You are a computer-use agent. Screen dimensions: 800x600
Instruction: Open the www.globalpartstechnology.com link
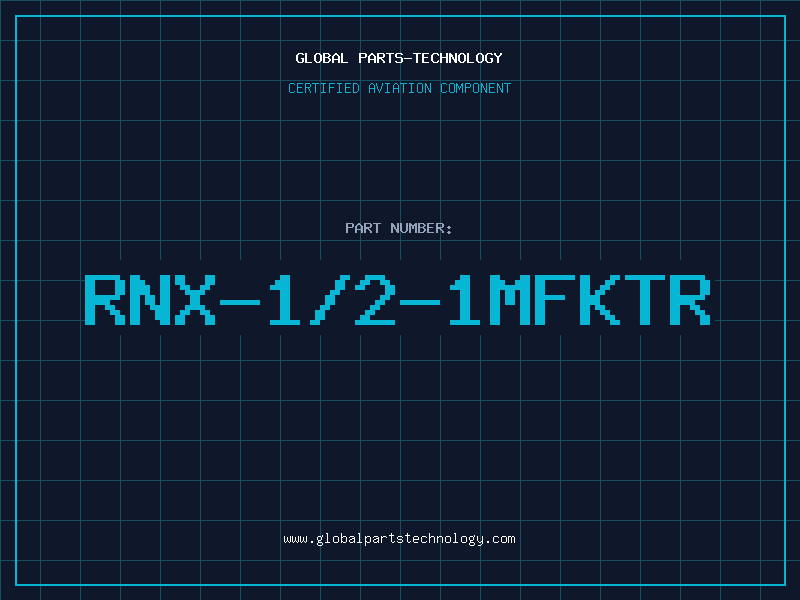(399, 539)
